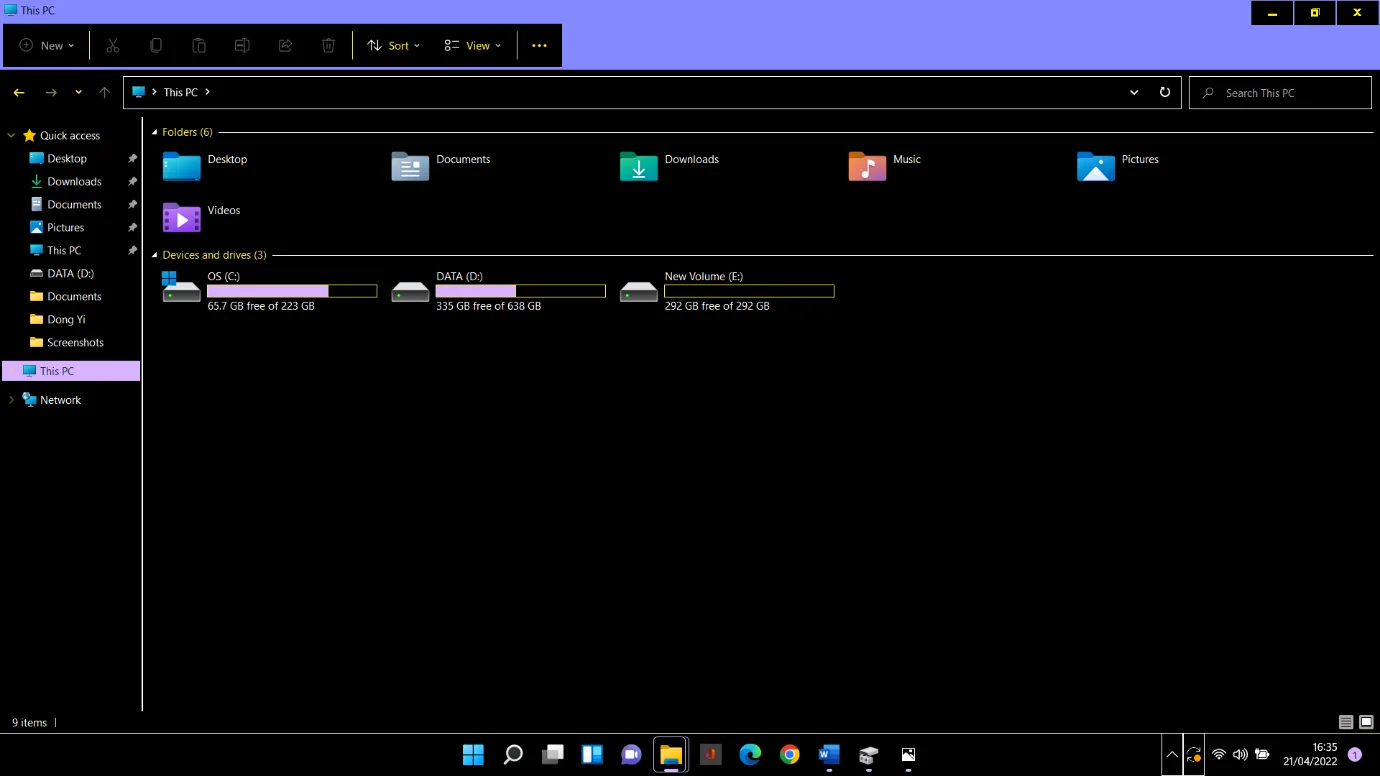Viewport: 1380px width, 776px height.
Task: Click the Delete trash can icon
Action: pyautogui.click(x=328, y=46)
